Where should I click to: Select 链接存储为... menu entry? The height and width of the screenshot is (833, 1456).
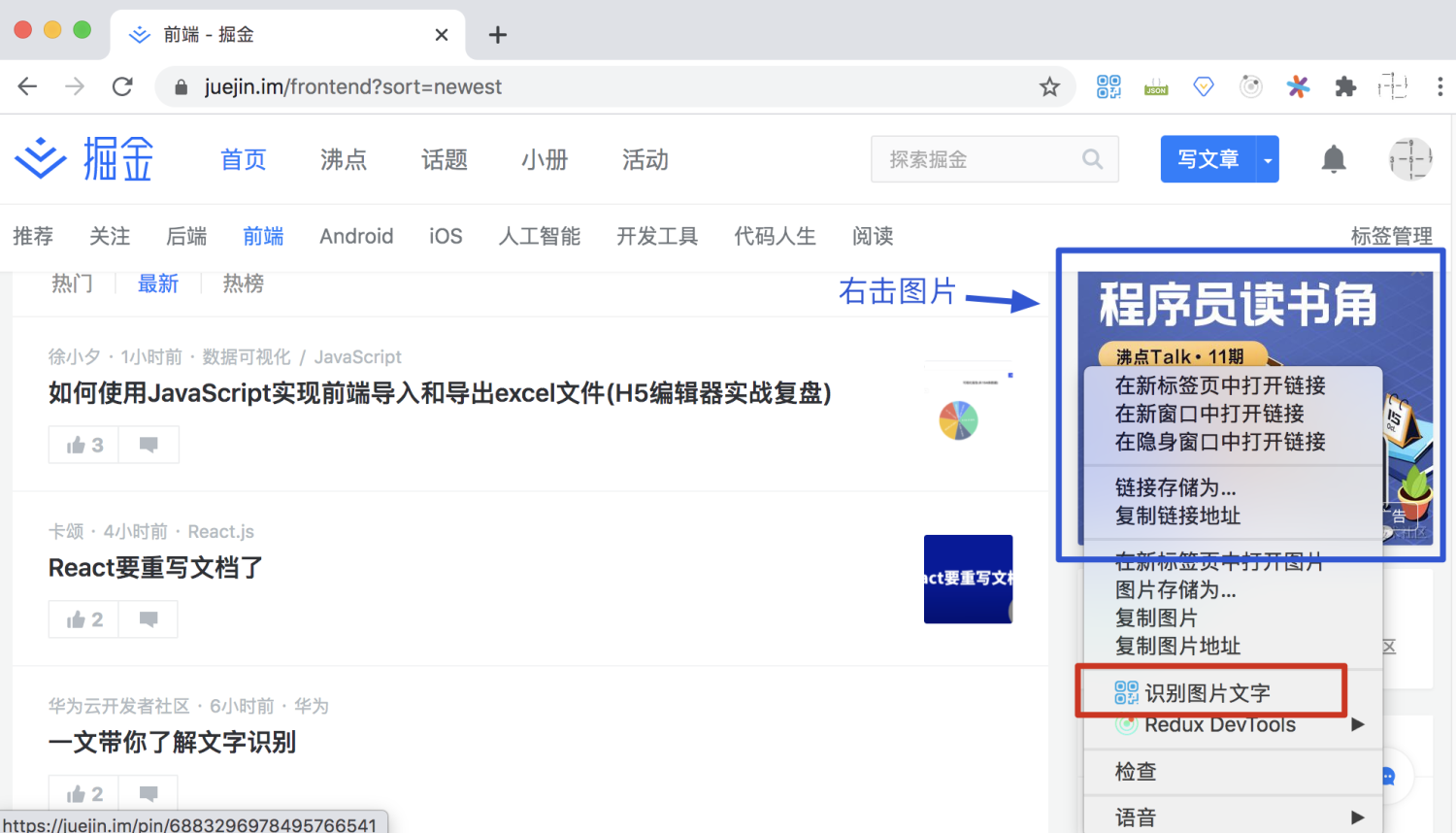(1175, 487)
